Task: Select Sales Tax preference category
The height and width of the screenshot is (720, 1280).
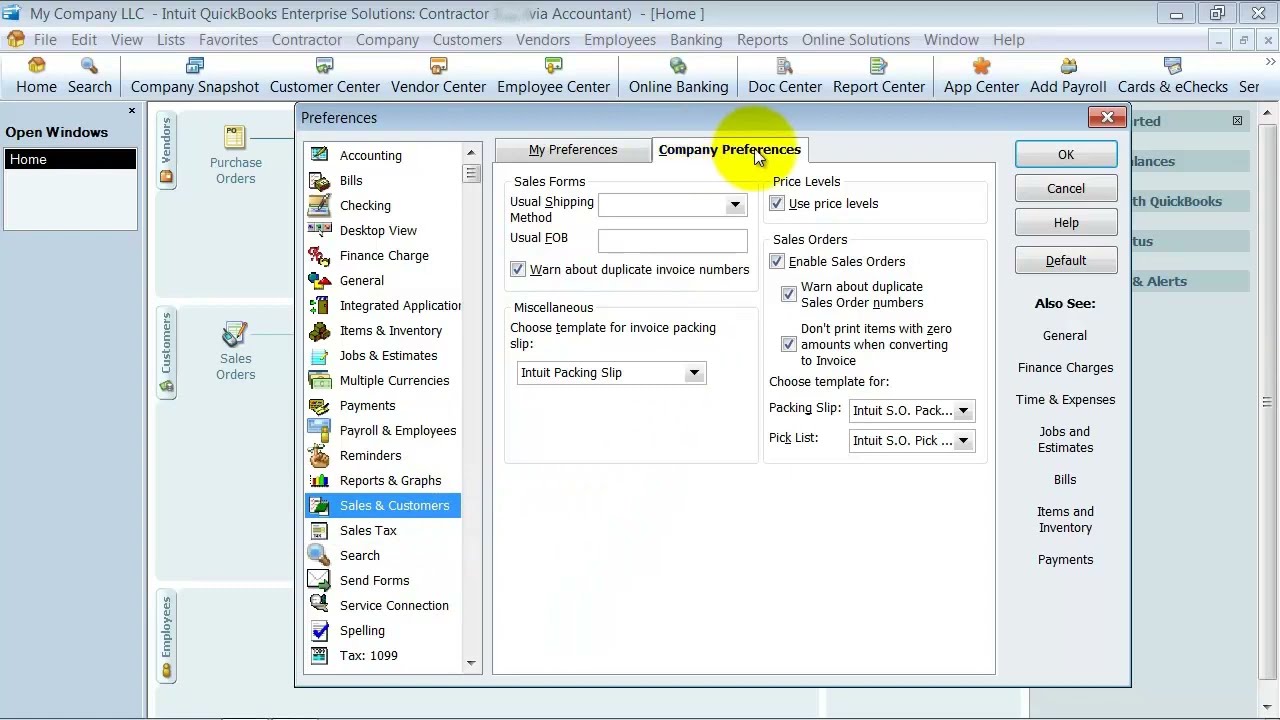Action: (x=382, y=530)
